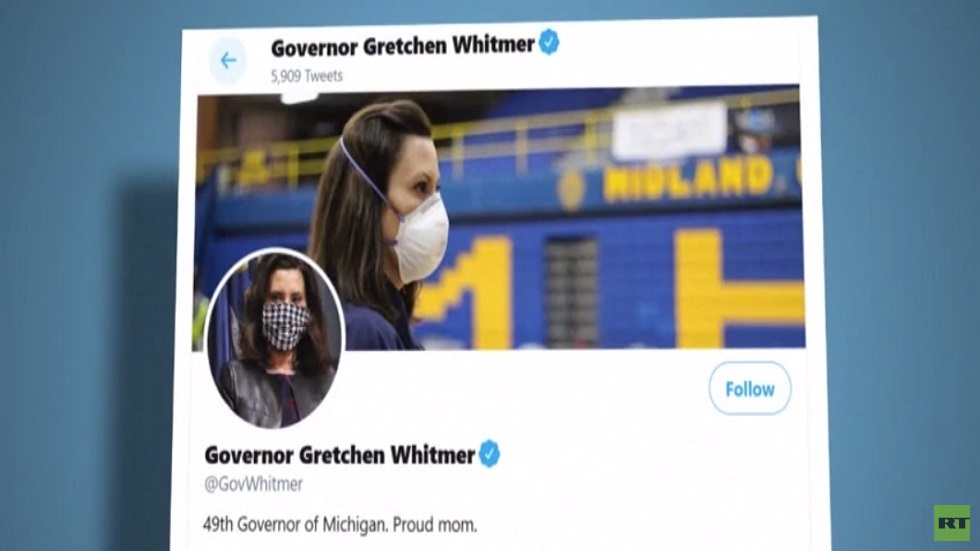
Task: Click the 5,909 Tweets count
Action: click(307, 76)
